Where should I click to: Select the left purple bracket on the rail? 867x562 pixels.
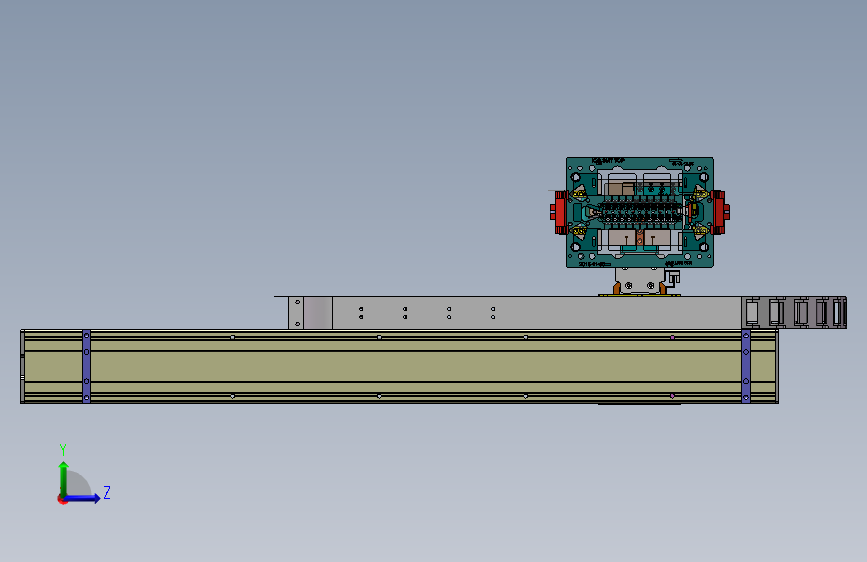click(x=86, y=366)
